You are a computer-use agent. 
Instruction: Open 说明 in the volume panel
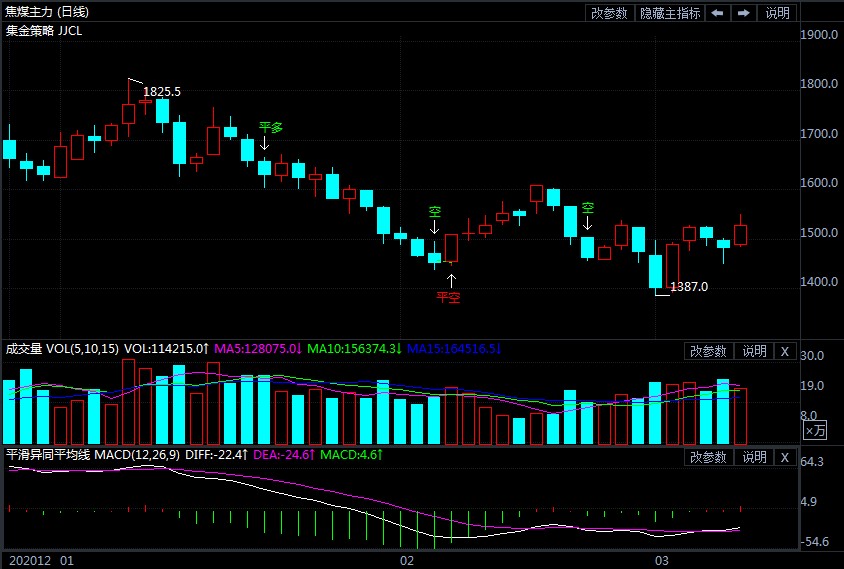click(x=754, y=352)
